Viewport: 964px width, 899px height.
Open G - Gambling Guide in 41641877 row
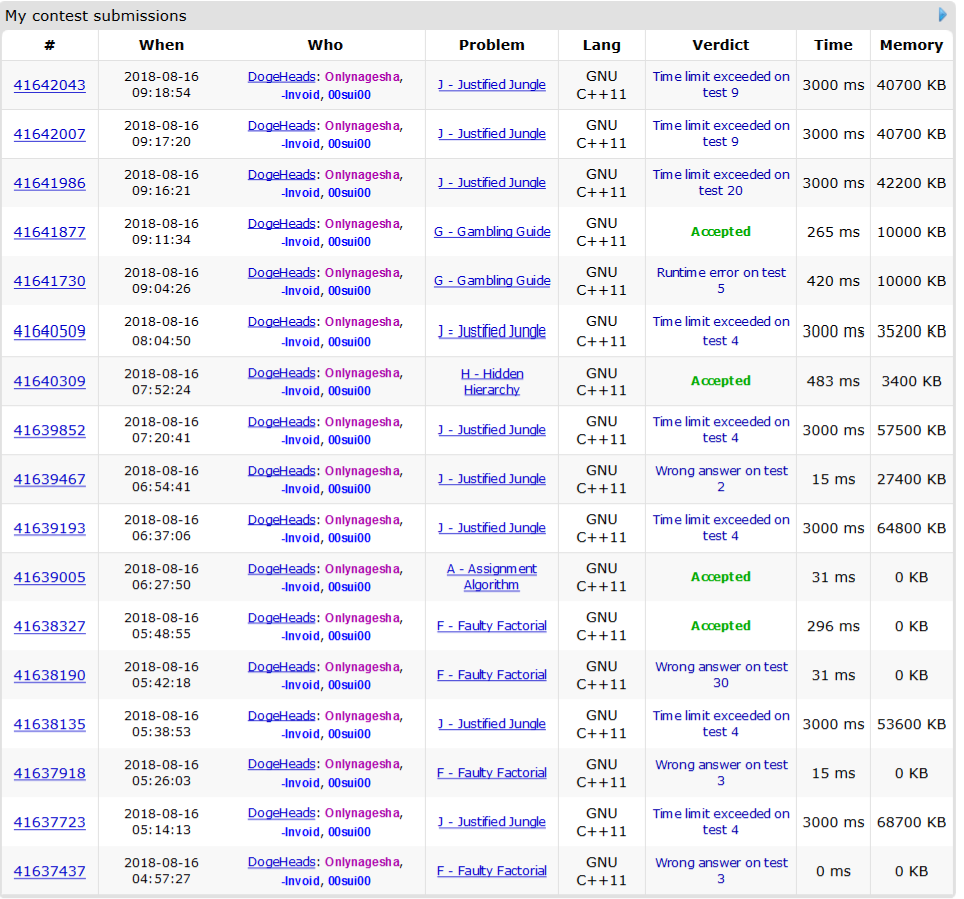click(491, 232)
